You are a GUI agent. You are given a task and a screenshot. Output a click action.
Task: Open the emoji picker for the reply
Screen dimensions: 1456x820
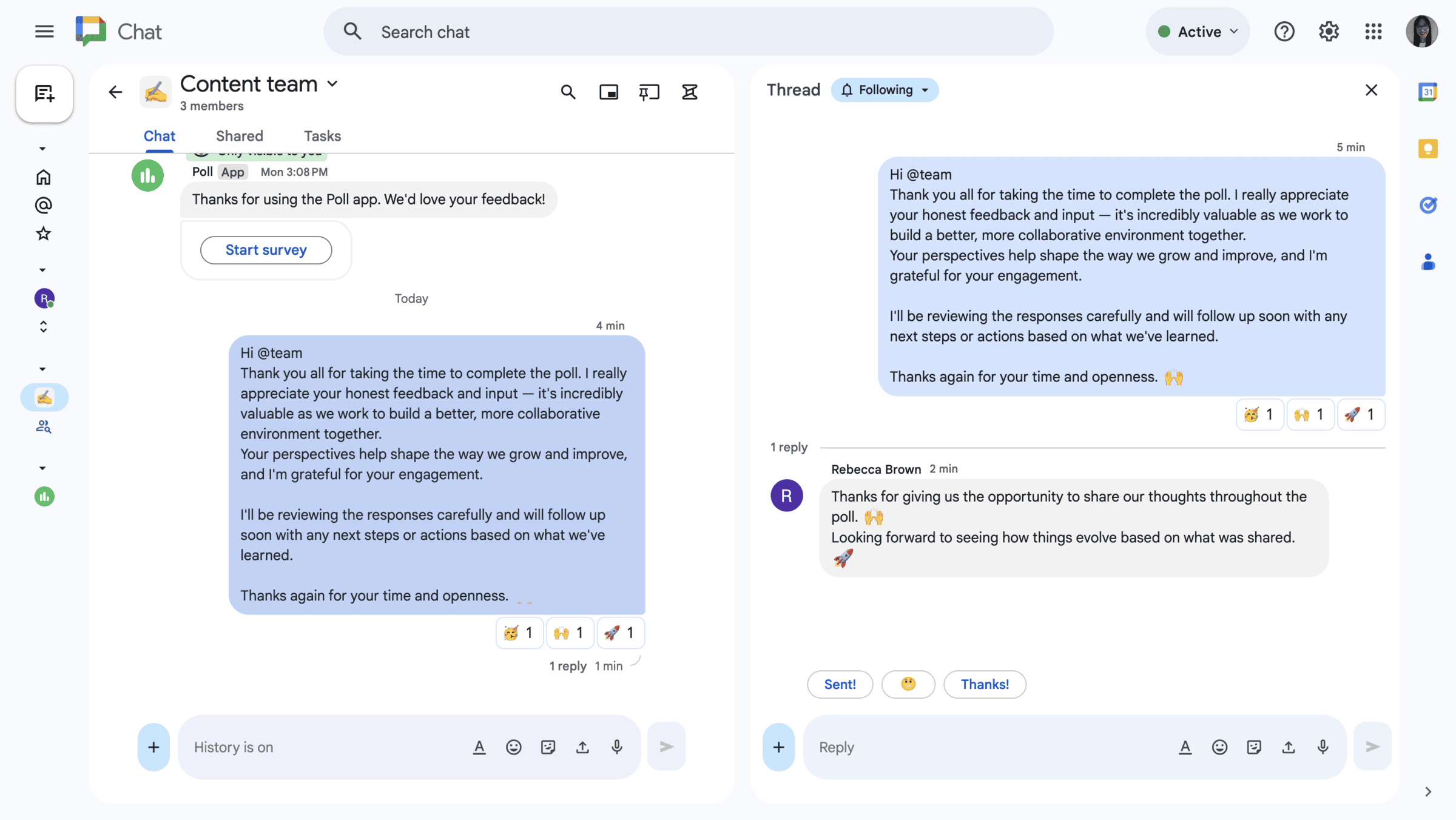click(1219, 747)
